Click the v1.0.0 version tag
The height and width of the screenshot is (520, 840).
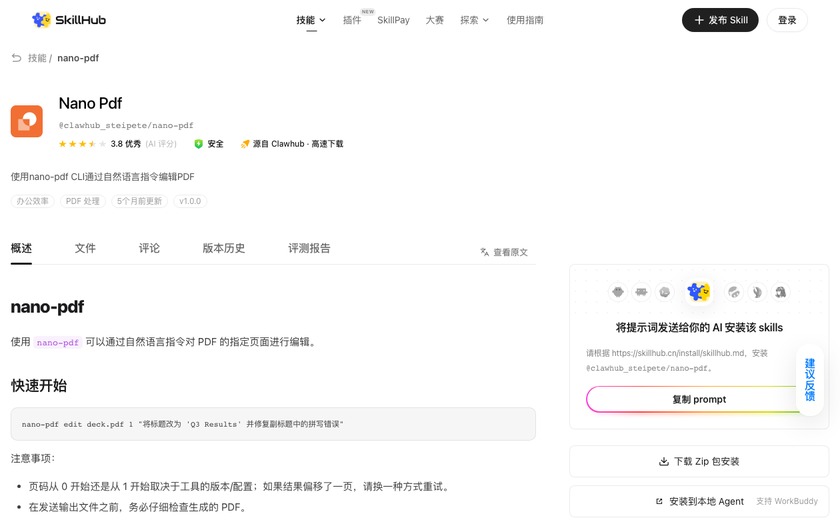coord(190,201)
